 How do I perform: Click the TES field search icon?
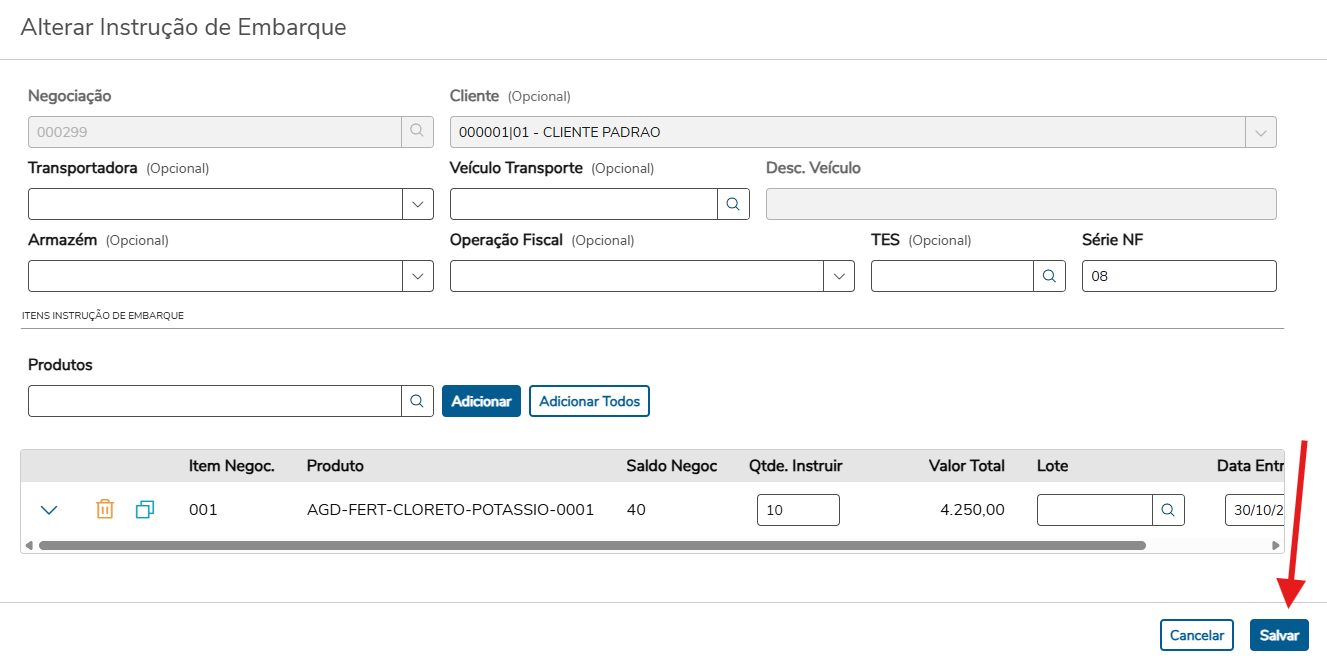pyautogui.click(x=1048, y=276)
